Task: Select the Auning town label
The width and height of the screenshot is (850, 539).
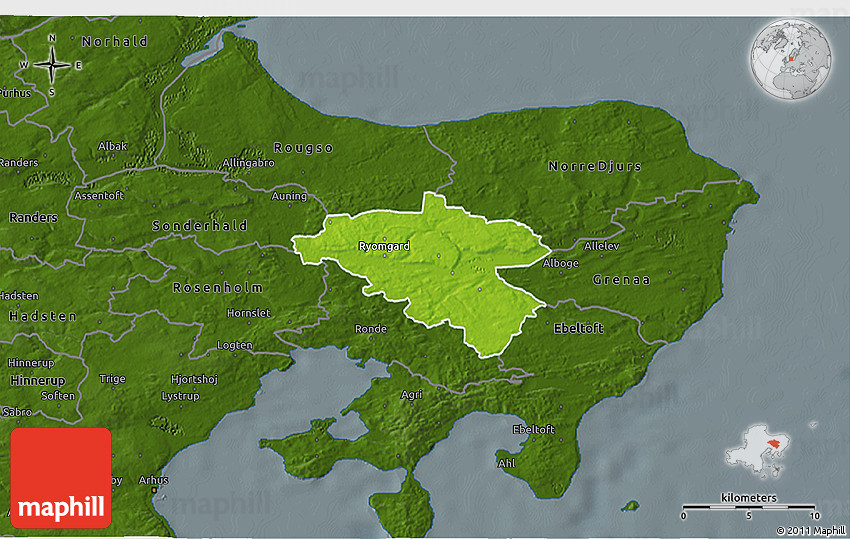Action: (x=290, y=196)
